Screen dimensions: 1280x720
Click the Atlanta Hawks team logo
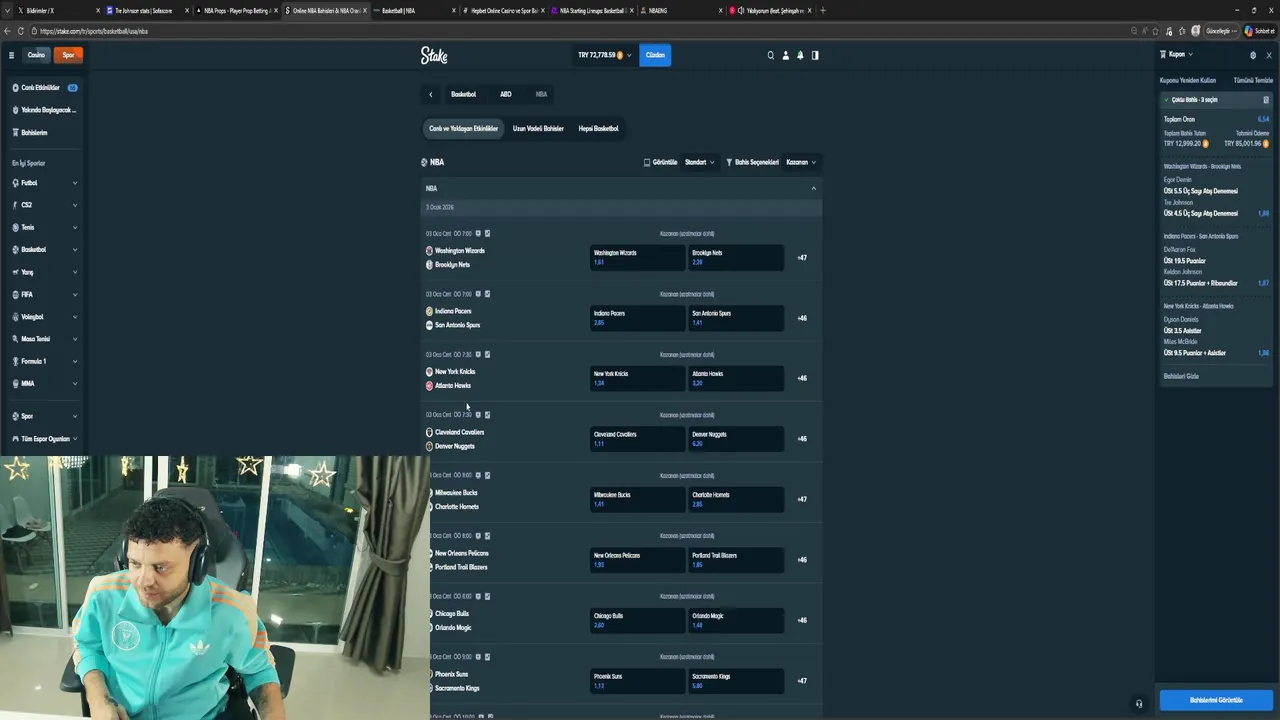click(x=429, y=385)
